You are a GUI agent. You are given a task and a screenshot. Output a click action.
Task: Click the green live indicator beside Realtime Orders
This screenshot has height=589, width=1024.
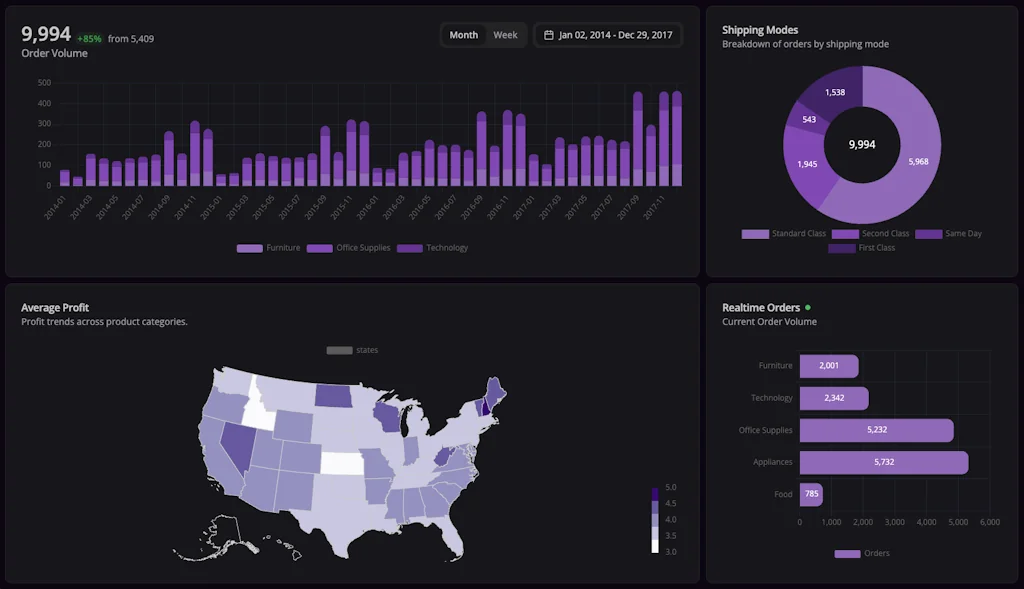808,307
